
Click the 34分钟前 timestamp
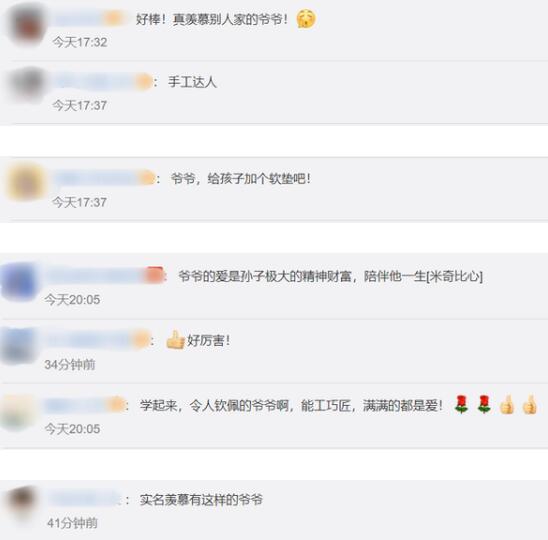click(70, 365)
